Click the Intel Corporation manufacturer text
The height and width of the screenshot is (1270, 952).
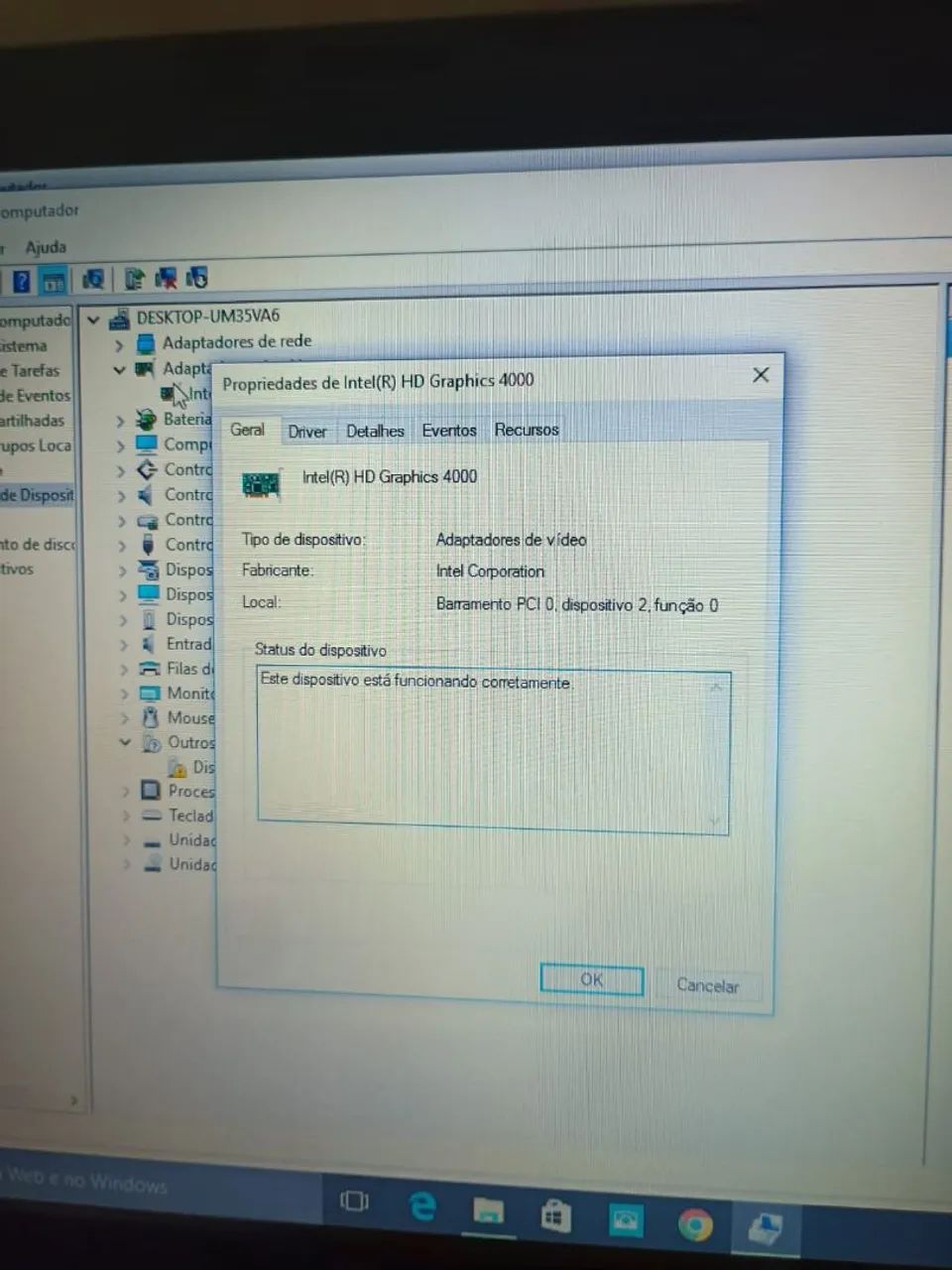(490, 571)
